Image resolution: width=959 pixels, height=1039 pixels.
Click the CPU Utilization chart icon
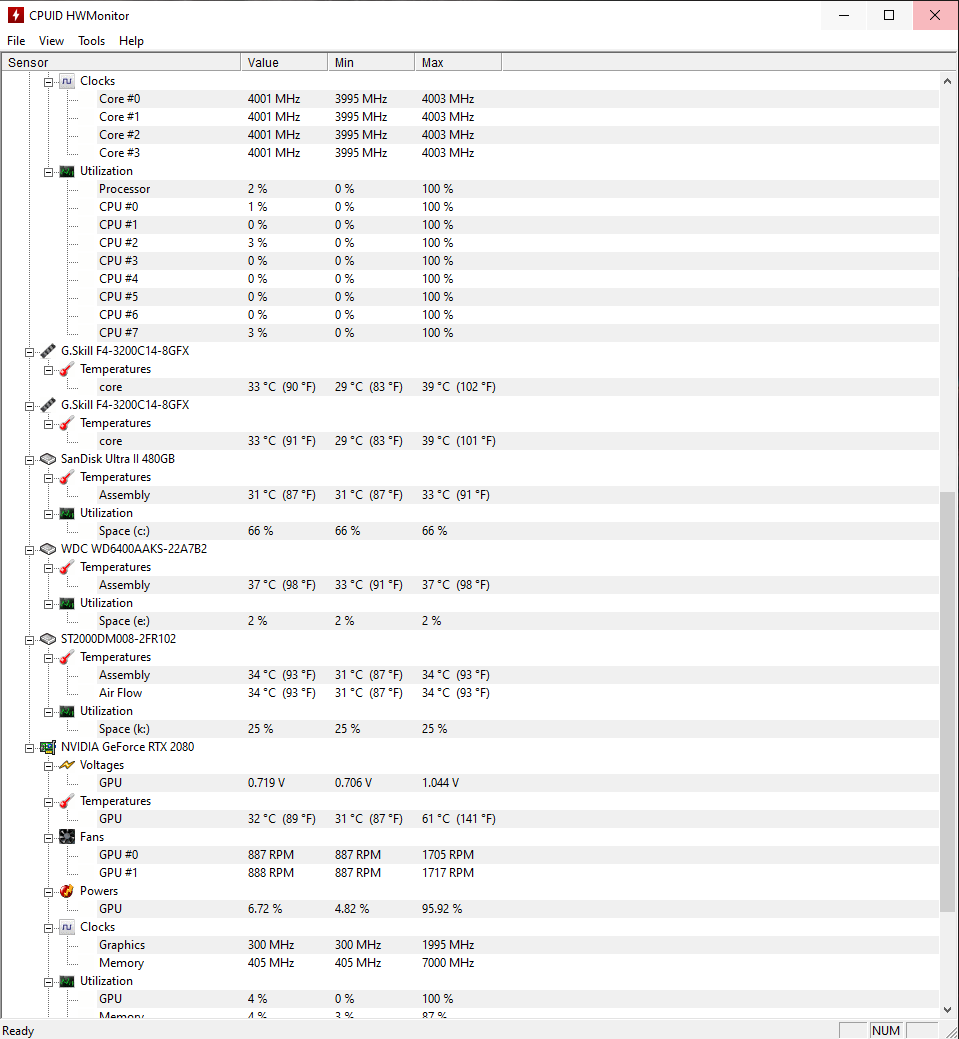67,171
